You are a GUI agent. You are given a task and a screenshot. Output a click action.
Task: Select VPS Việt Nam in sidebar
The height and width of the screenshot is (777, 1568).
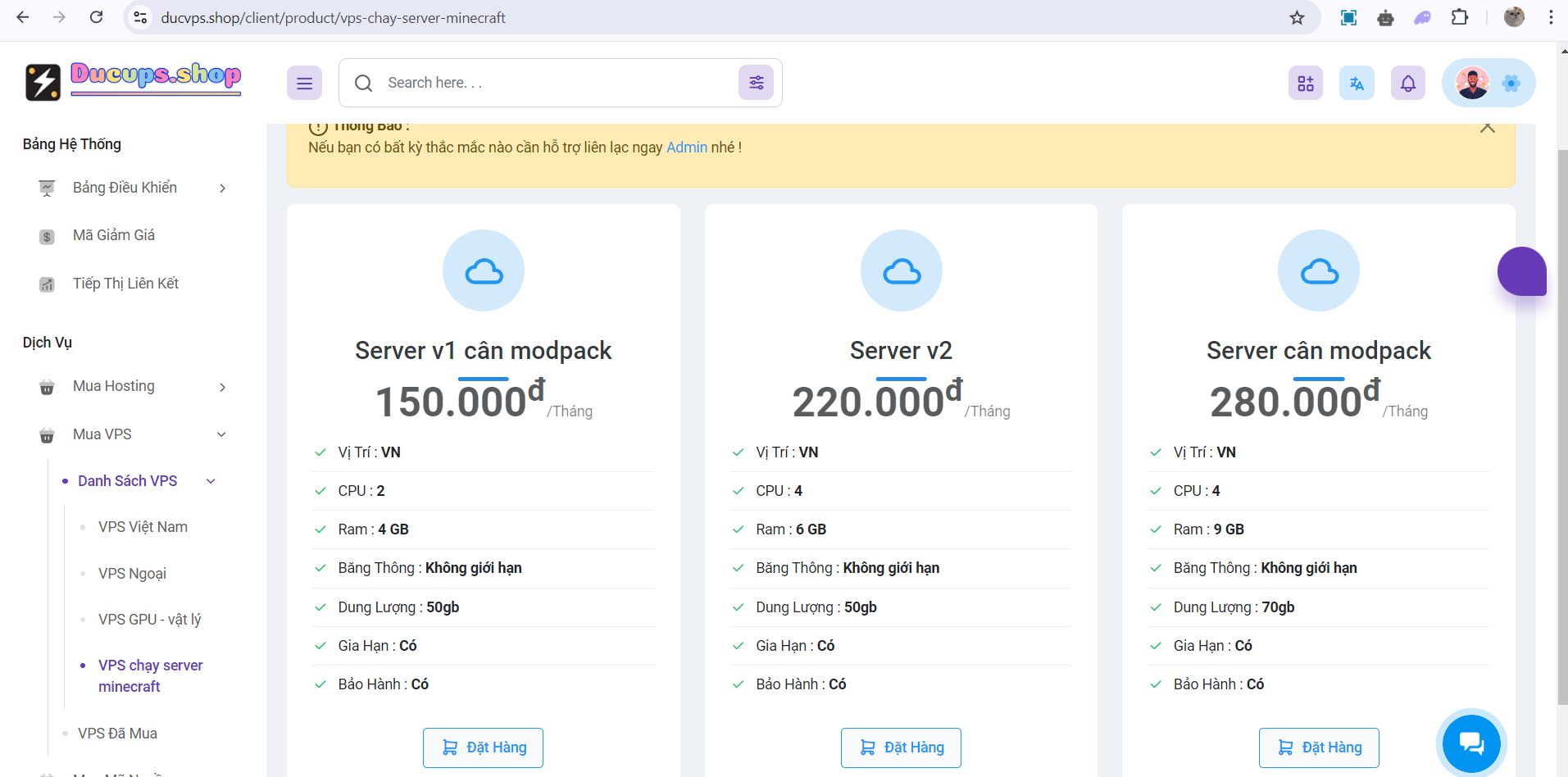tap(143, 527)
